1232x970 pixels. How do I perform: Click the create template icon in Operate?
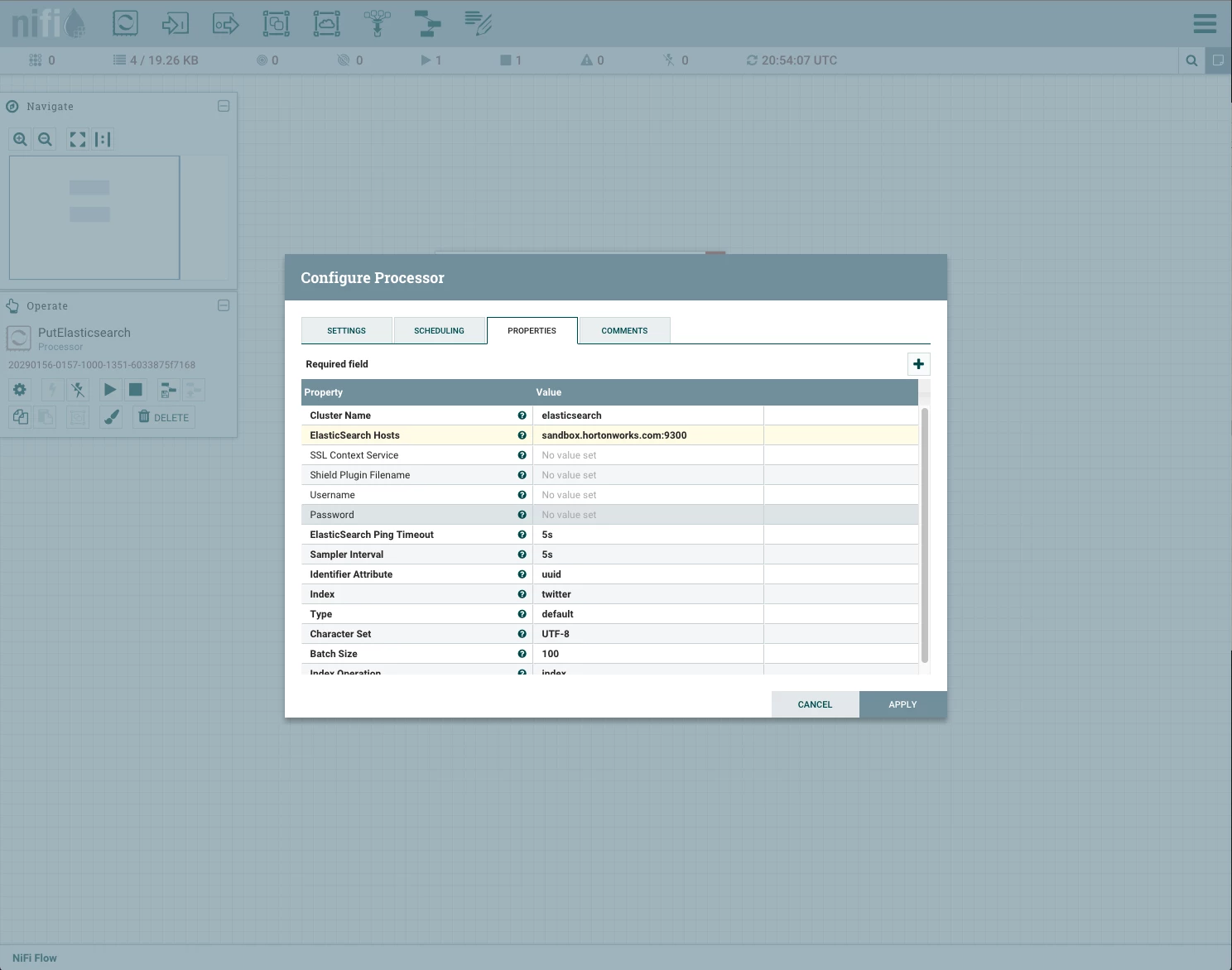click(x=168, y=390)
